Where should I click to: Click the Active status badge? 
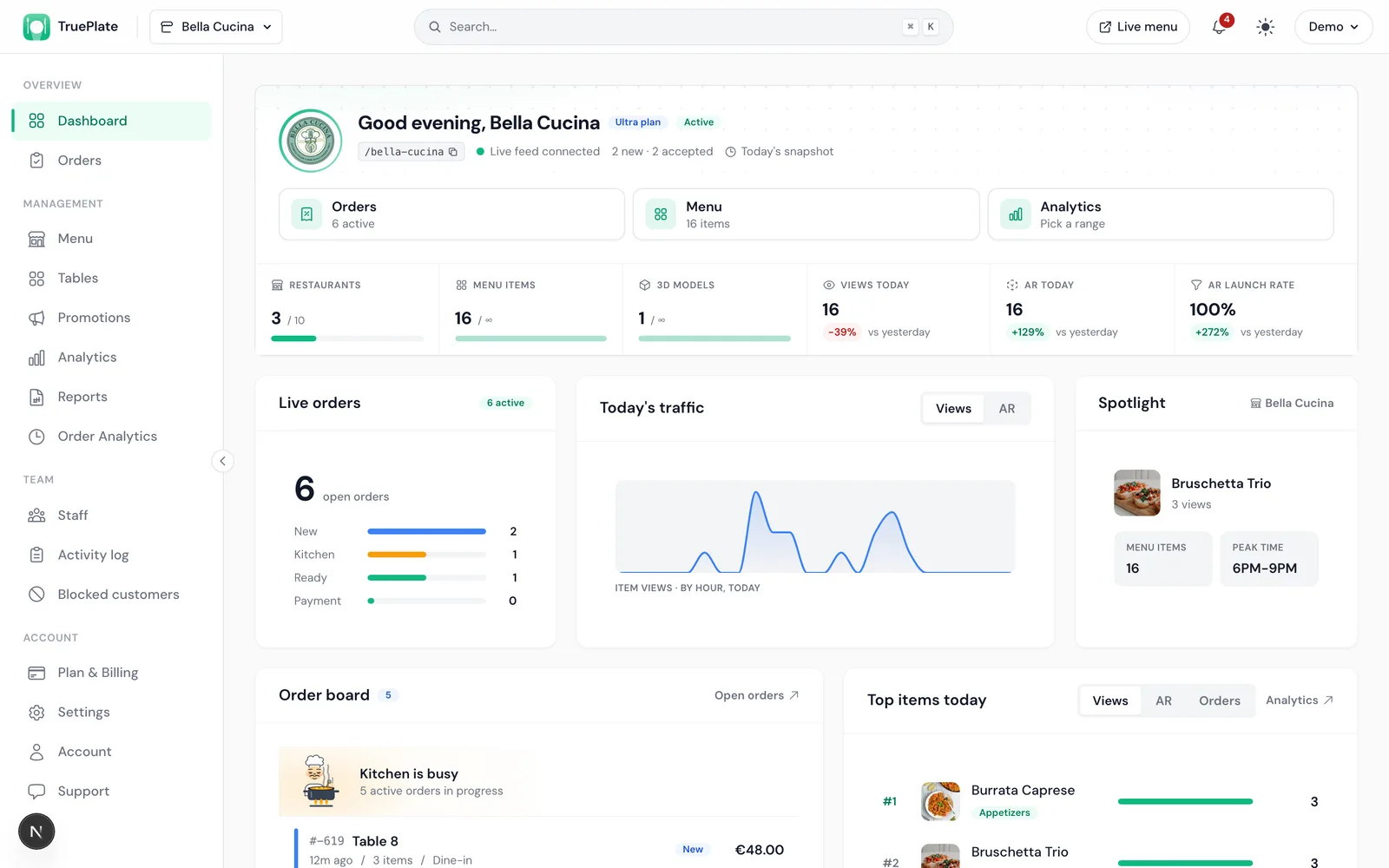(699, 122)
